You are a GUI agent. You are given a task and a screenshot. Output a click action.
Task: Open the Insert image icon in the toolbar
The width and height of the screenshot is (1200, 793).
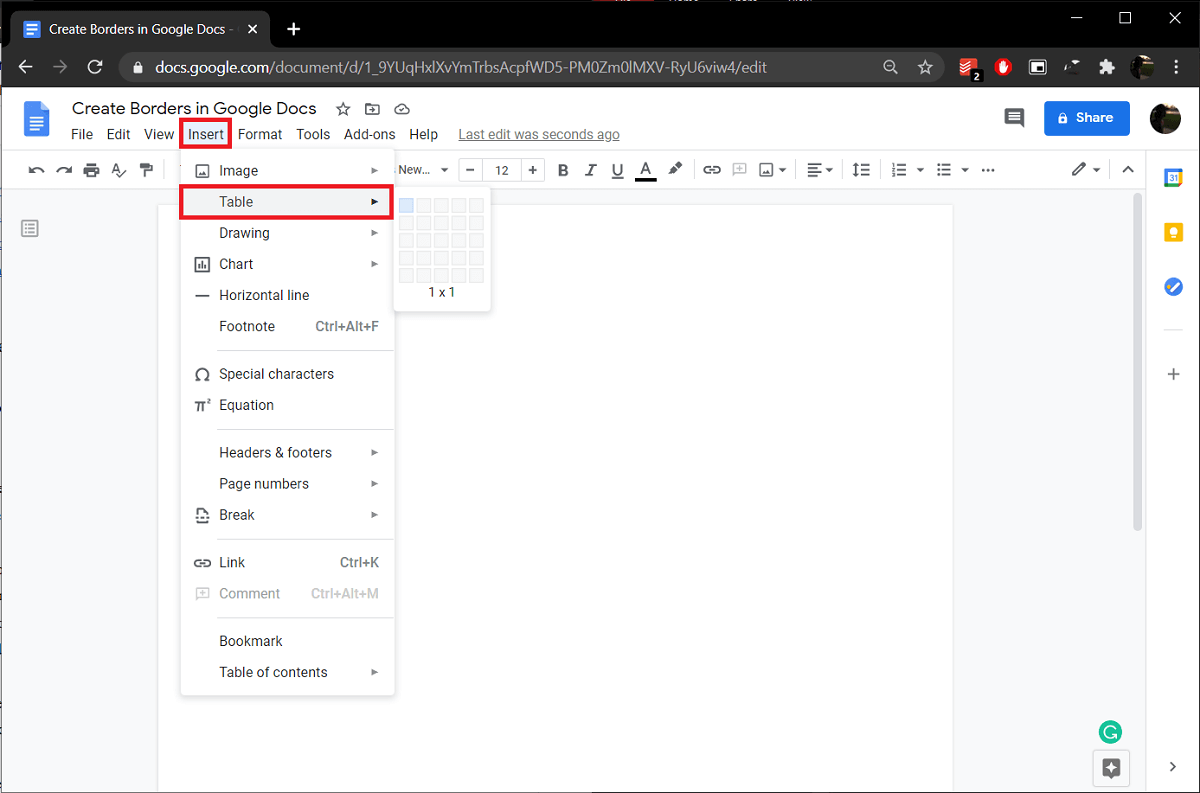[x=766, y=170]
